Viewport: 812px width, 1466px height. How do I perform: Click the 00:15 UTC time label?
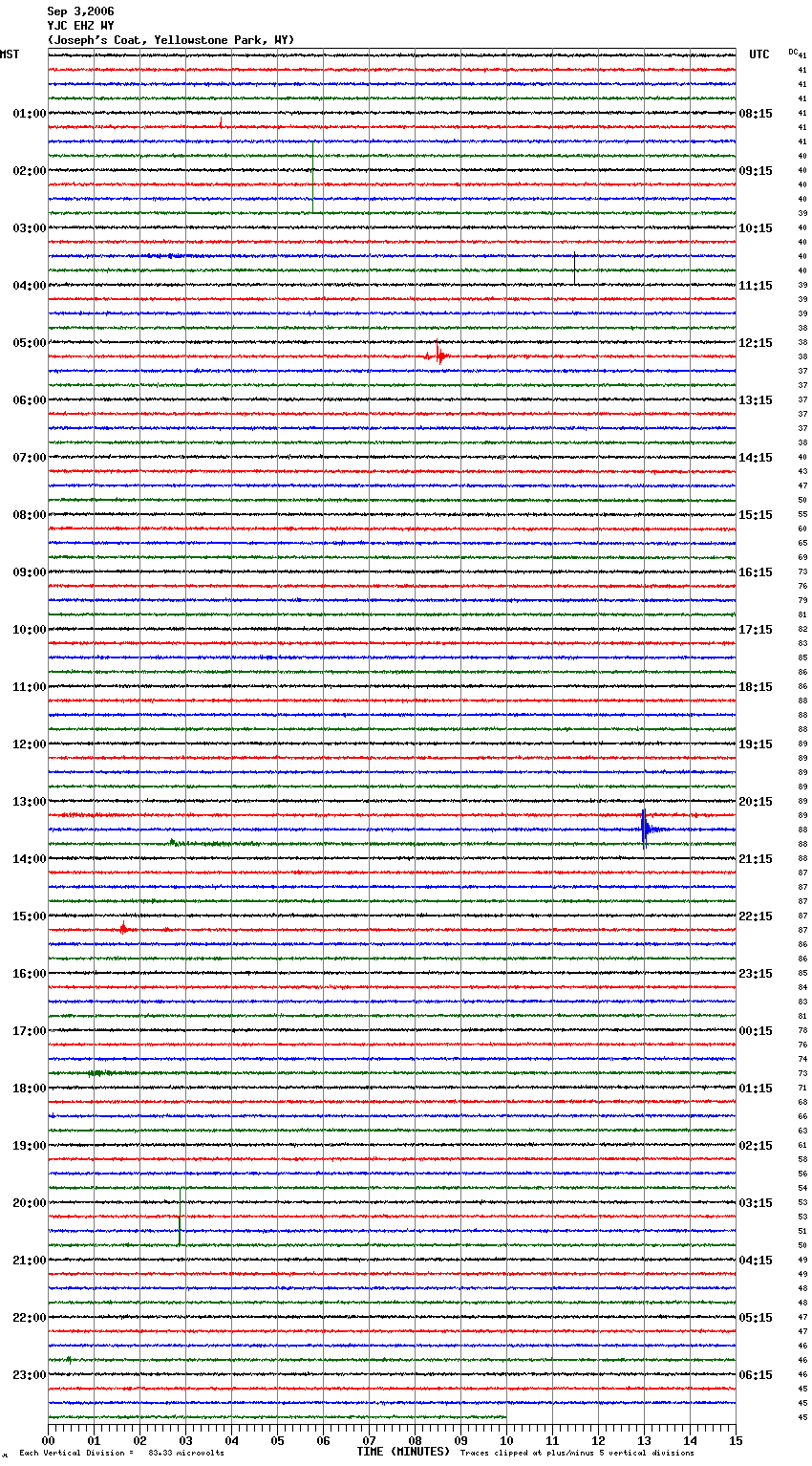click(756, 1031)
